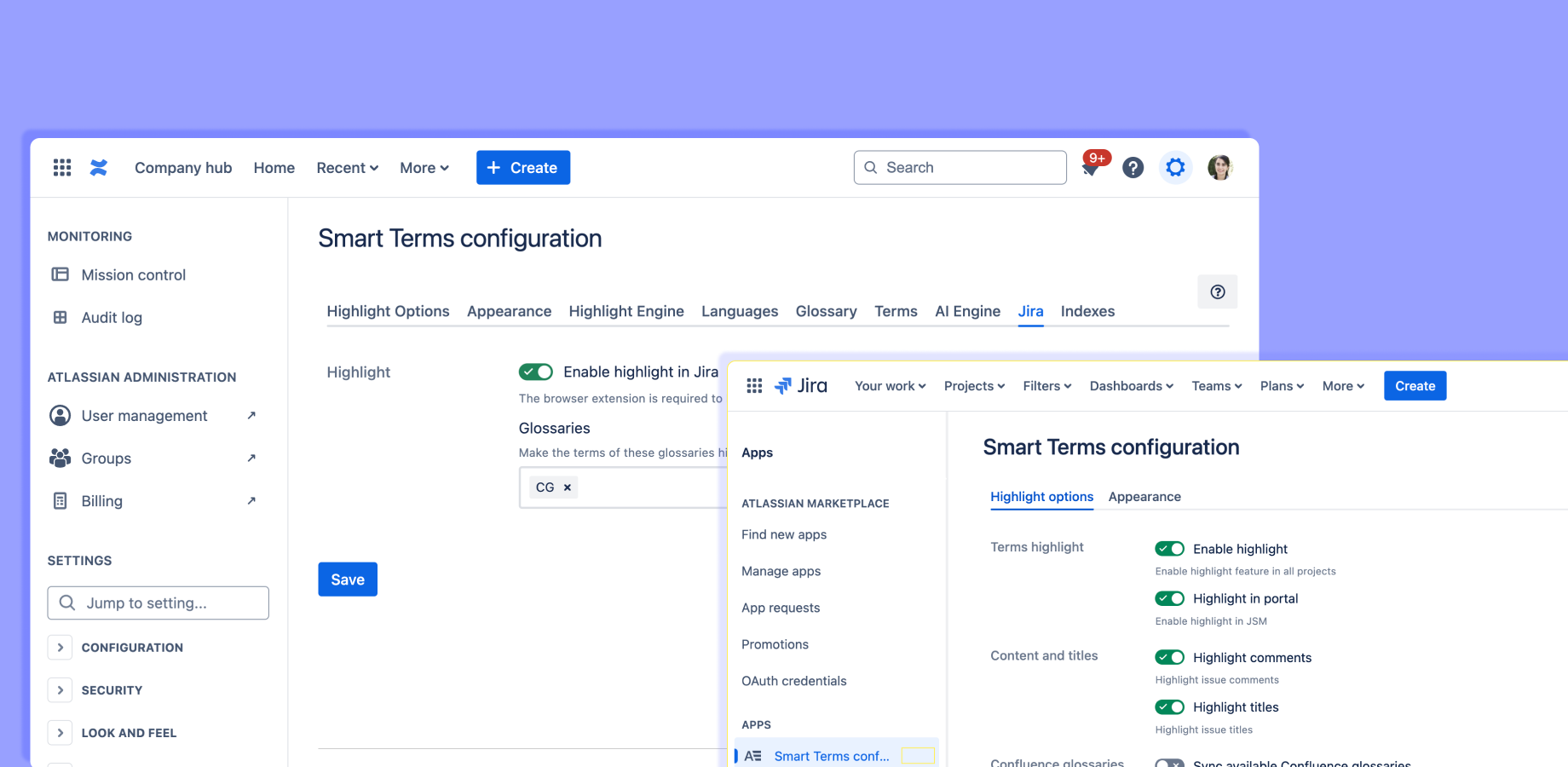Screen dimensions: 1568x767
Task: Click the Jump to setting input
Action: (159, 603)
